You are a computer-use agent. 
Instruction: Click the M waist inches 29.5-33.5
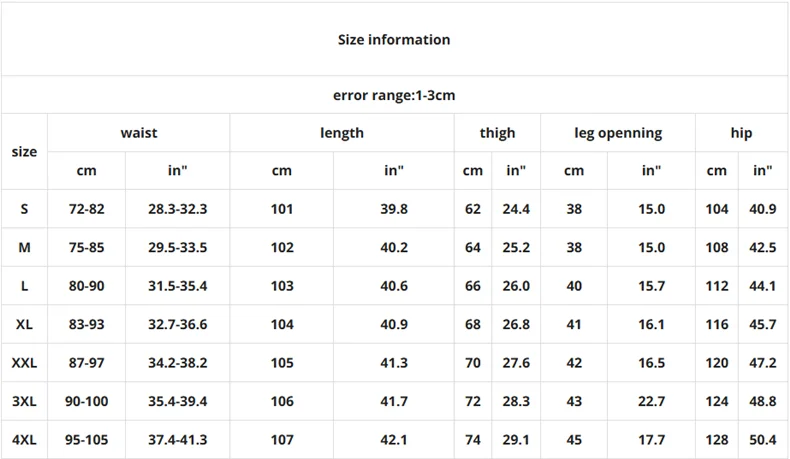coord(177,247)
